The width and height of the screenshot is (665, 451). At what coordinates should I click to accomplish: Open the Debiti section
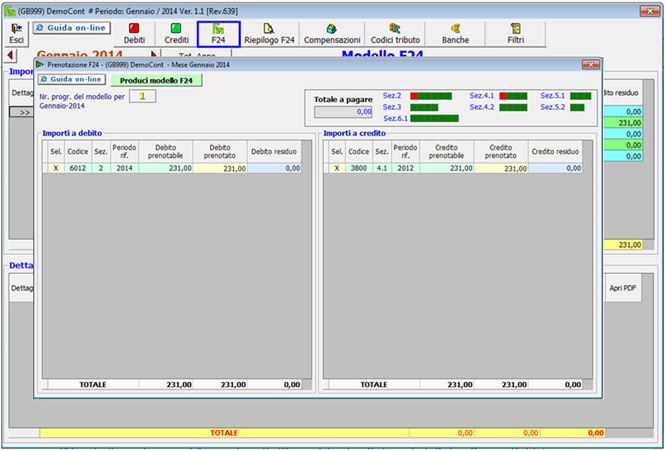click(x=134, y=31)
